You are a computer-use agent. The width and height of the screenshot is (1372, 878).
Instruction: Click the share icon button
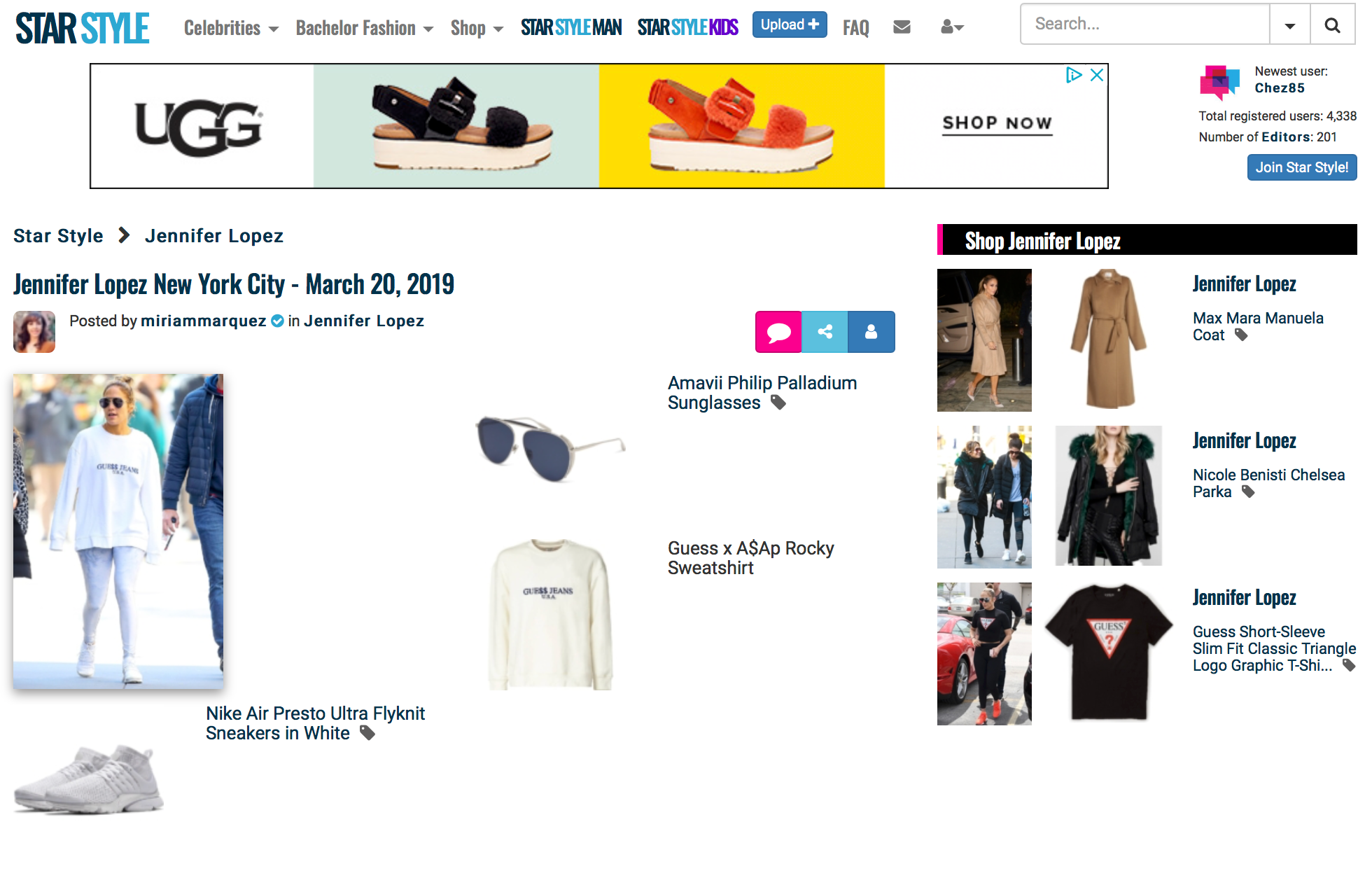coord(825,332)
